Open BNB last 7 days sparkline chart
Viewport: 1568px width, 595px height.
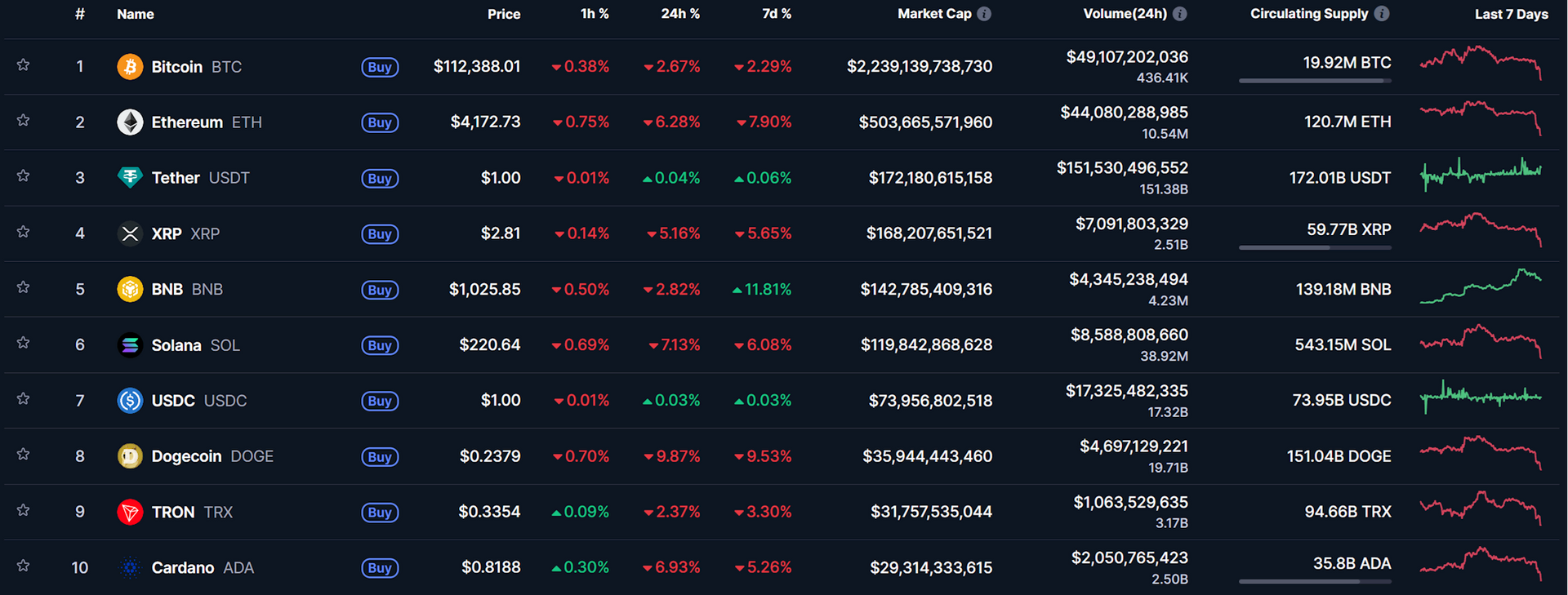coord(1481,286)
